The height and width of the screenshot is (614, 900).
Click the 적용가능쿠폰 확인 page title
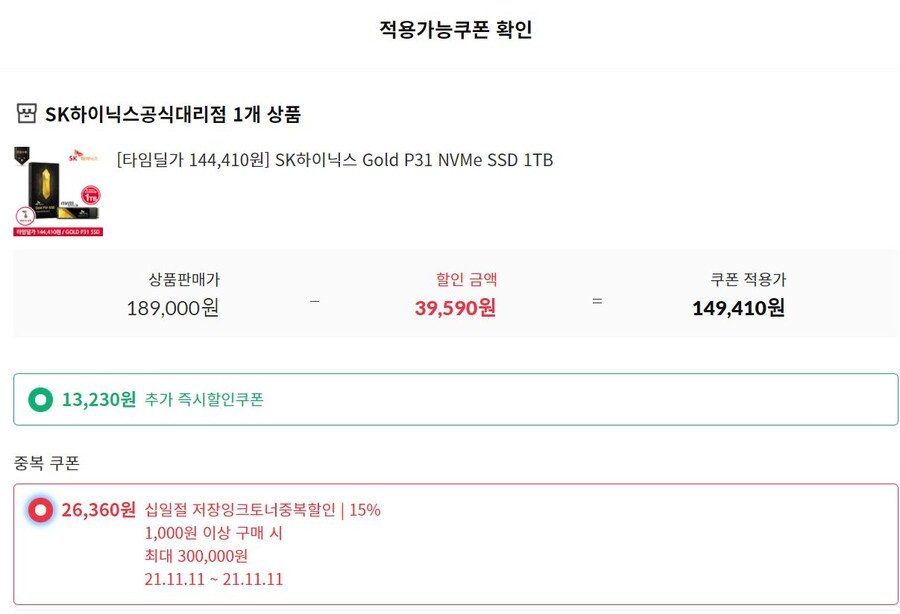click(x=456, y=29)
